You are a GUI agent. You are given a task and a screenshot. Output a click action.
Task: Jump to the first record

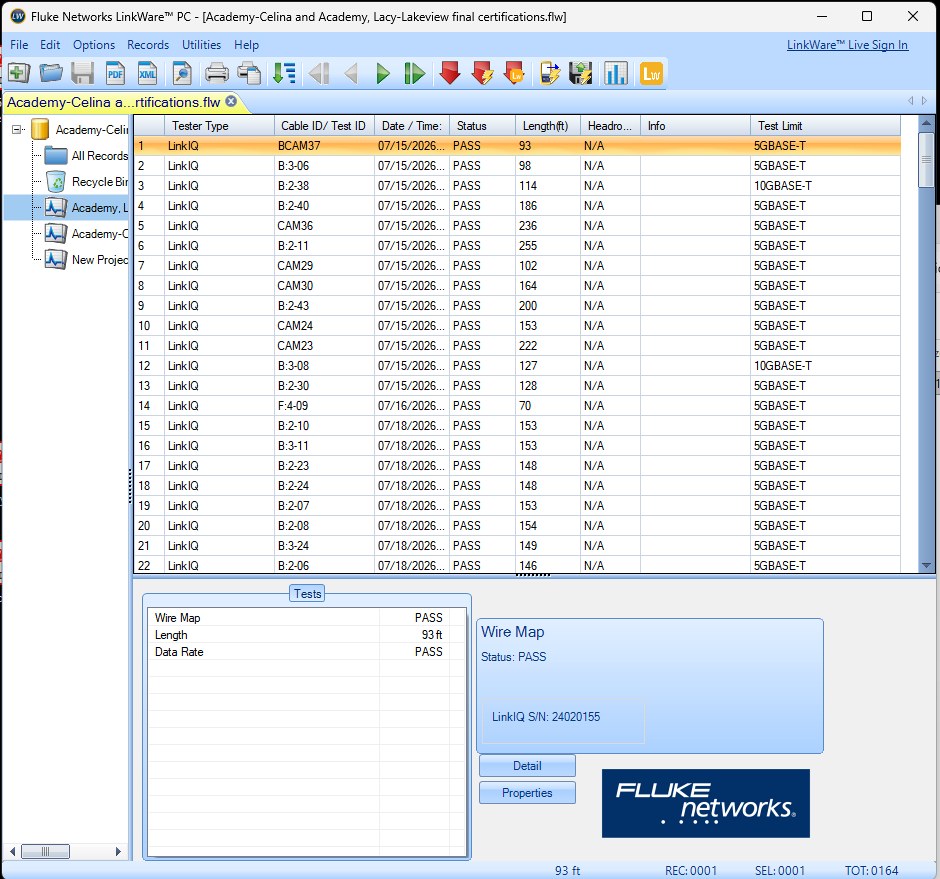[x=318, y=73]
